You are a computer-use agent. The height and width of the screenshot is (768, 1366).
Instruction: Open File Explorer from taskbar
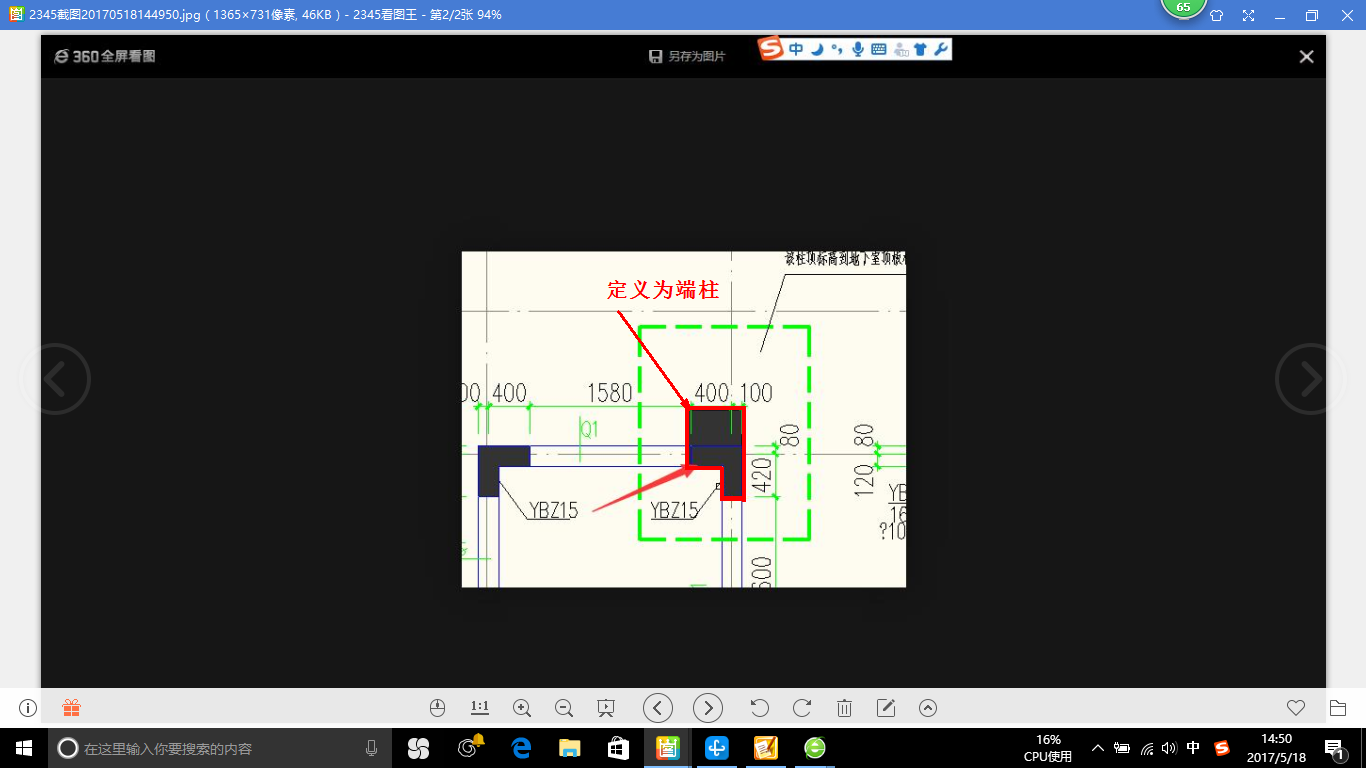[x=569, y=748]
